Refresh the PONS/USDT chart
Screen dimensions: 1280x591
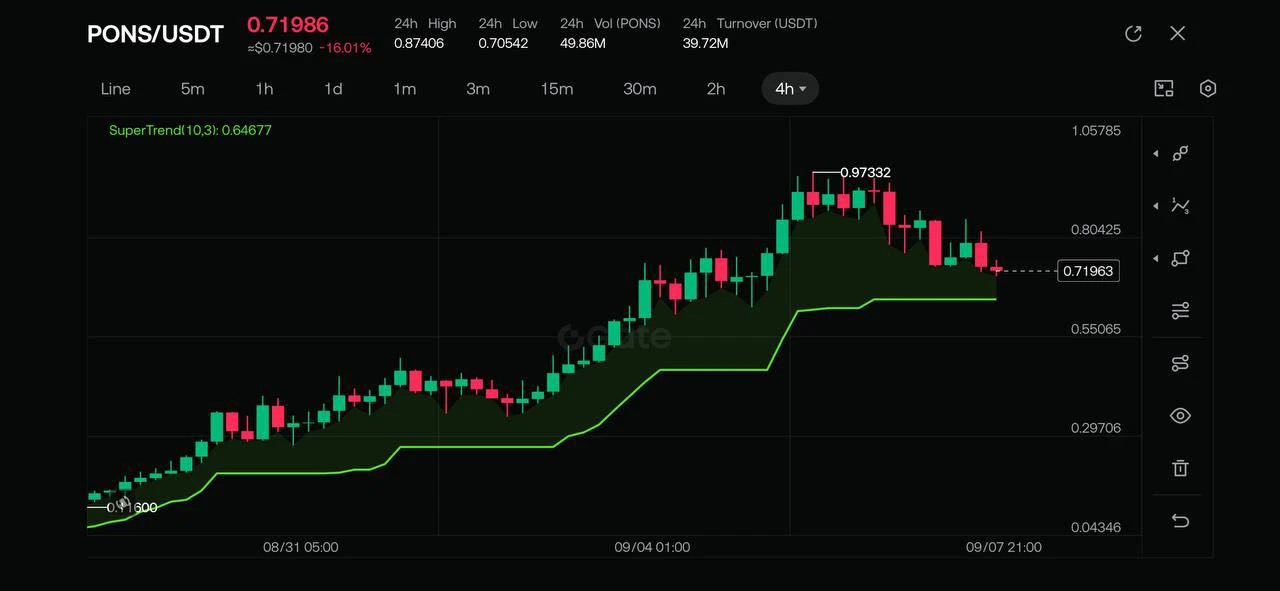point(1133,33)
